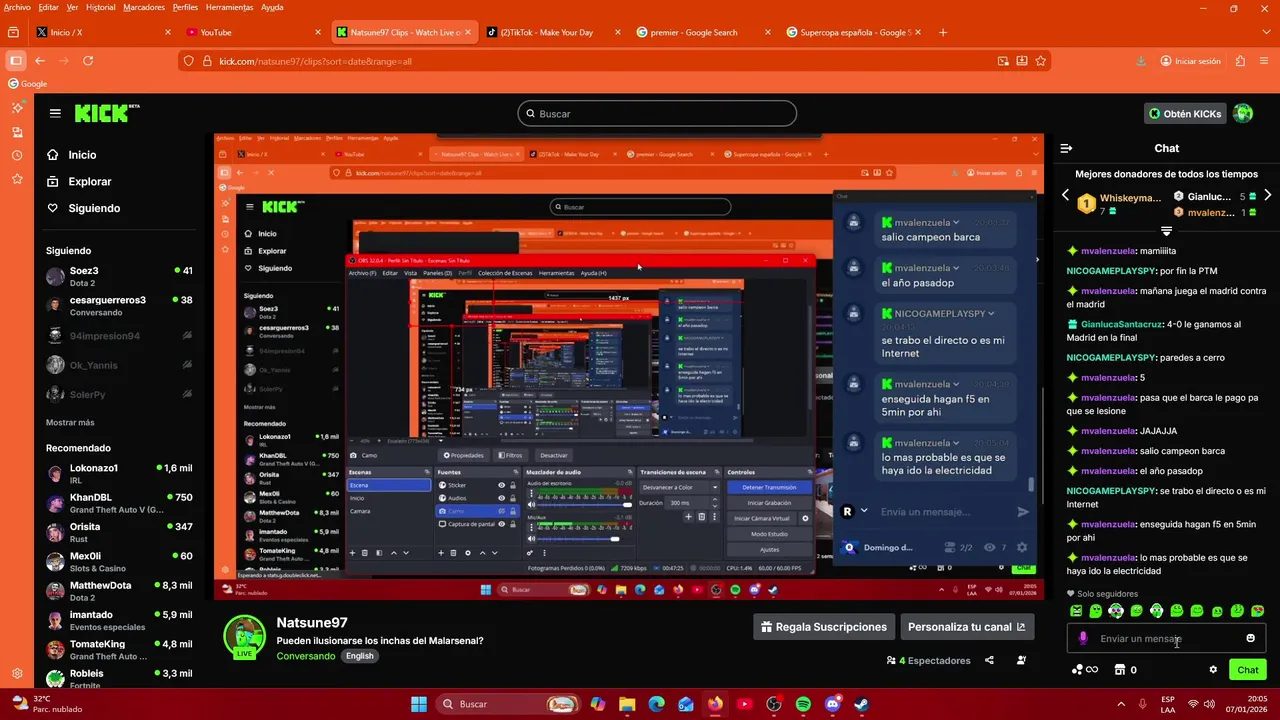This screenshot has width=1280, height=720.
Task: Open Spotify from the taskbar
Action: tap(803, 704)
